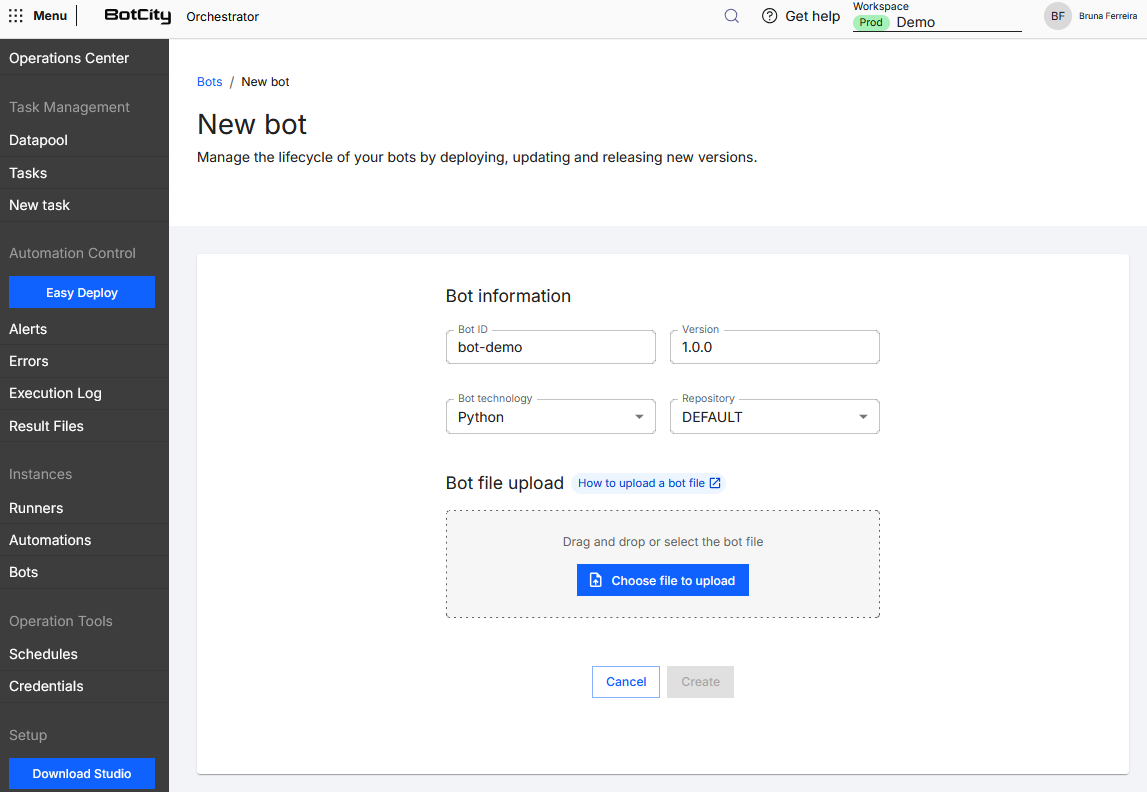Expand the Repository dropdown arrow
Screen dimensions: 1147x792
[x=862, y=417]
